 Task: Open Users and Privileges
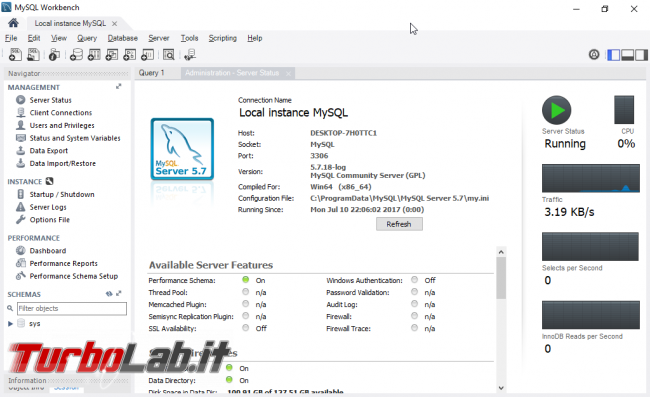[x=62, y=125]
